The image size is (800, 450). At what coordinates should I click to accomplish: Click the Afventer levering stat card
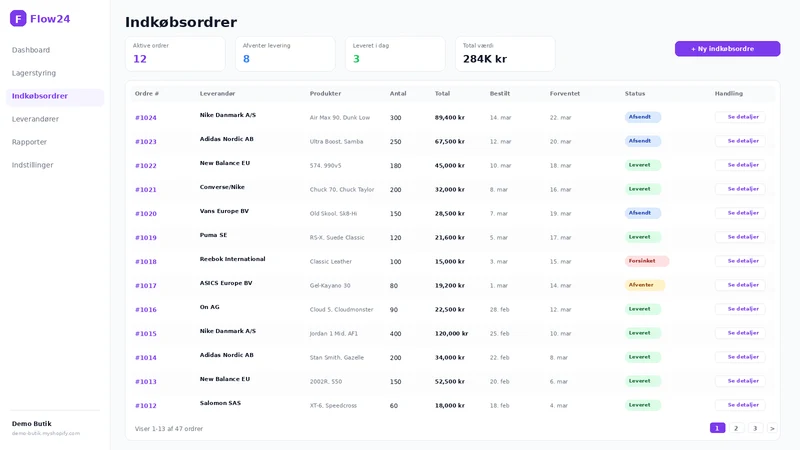(x=285, y=54)
